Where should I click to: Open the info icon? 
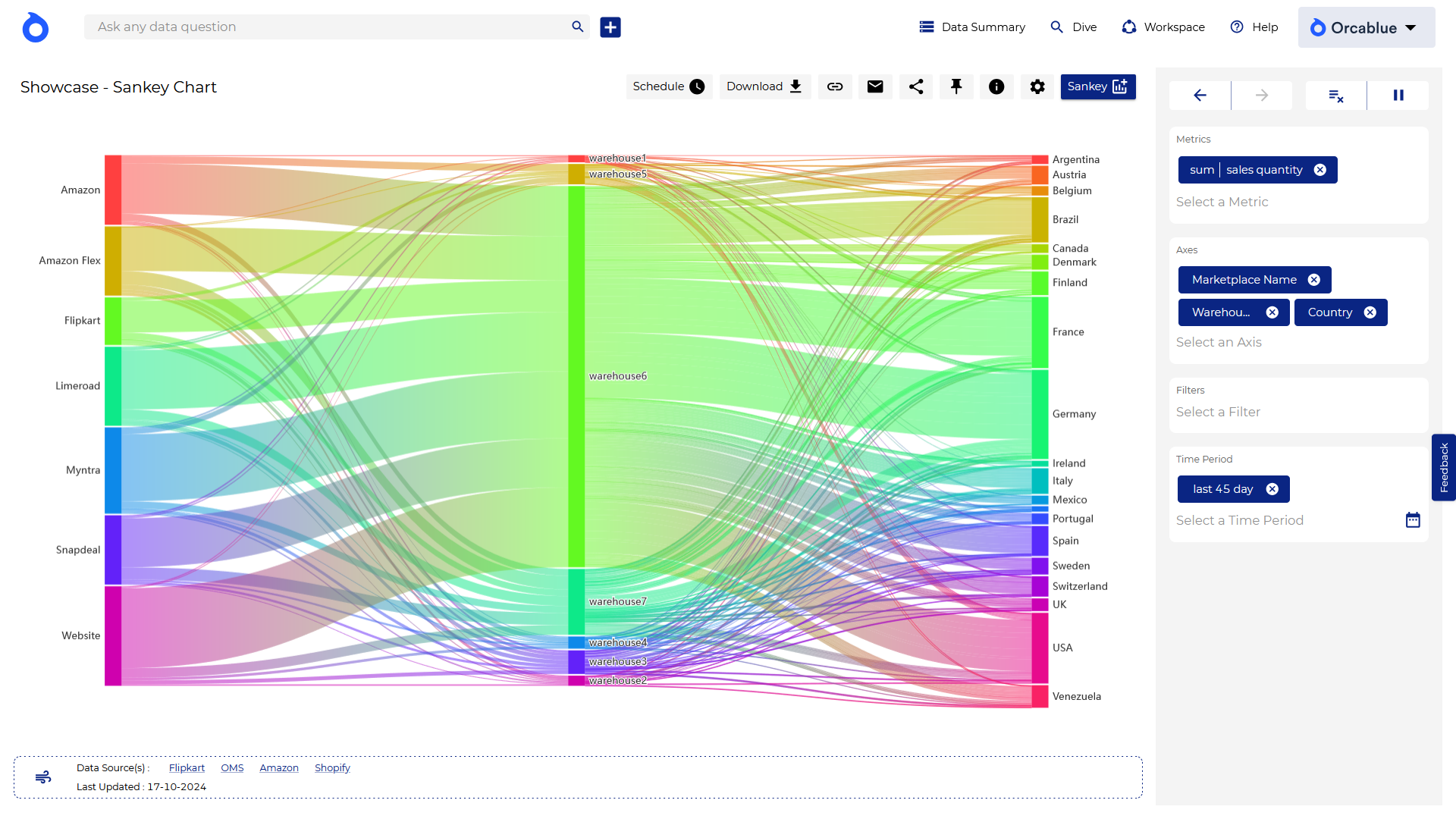[996, 86]
